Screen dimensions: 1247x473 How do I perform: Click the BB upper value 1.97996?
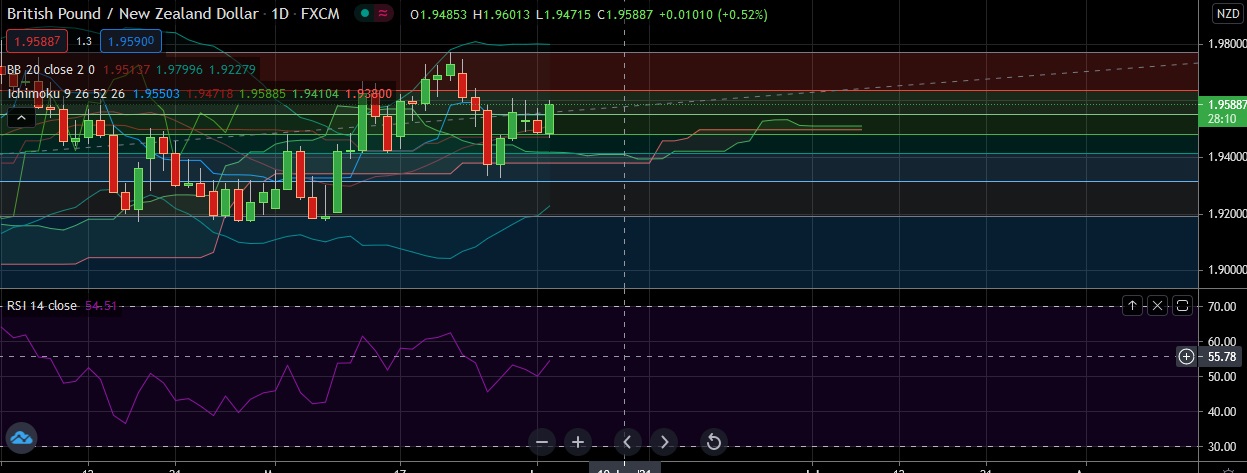pyautogui.click(x=178, y=69)
